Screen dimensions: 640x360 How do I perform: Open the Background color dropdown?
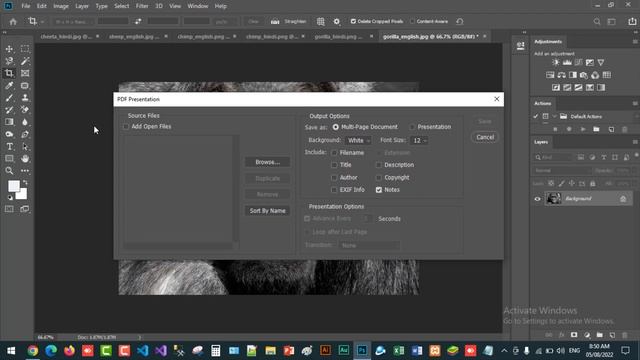(x=358, y=140)
